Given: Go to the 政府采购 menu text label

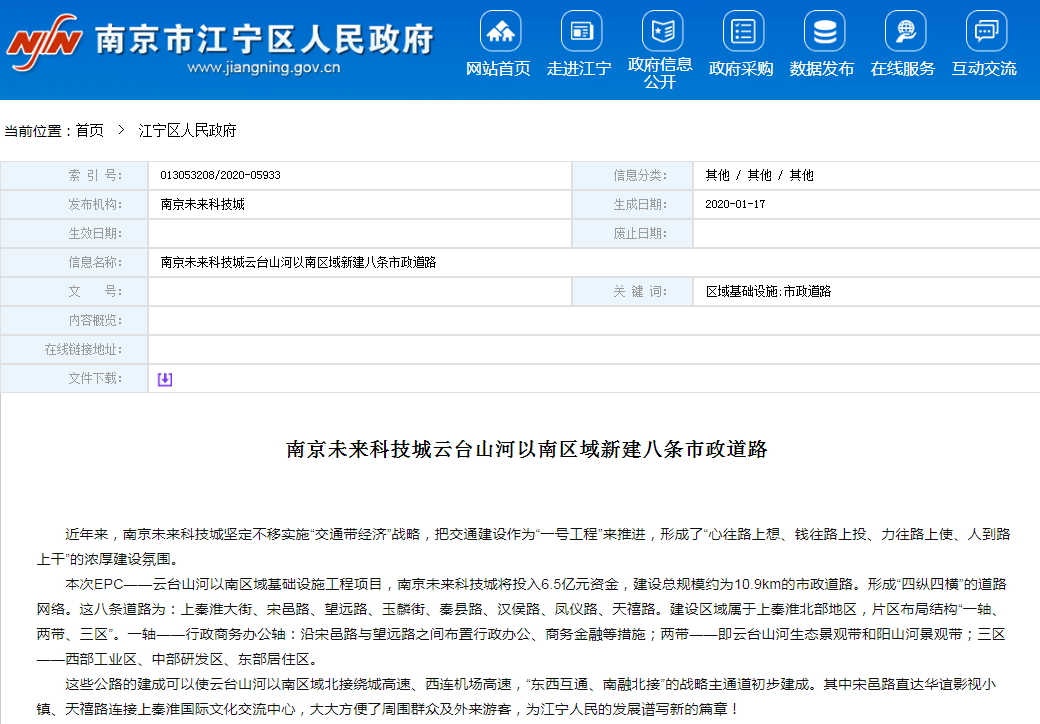Looking at the screenshot, I should click(x=741, y=69).
